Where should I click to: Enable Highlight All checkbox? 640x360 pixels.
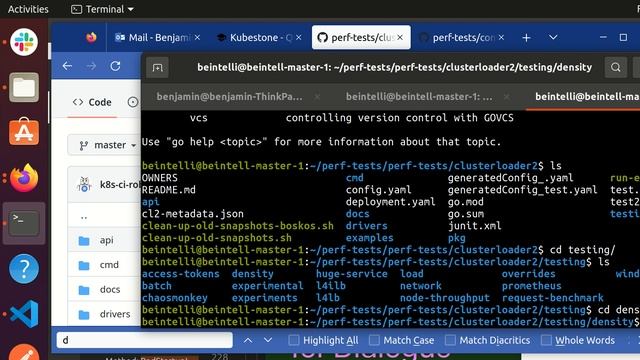(x=294, y=340)
